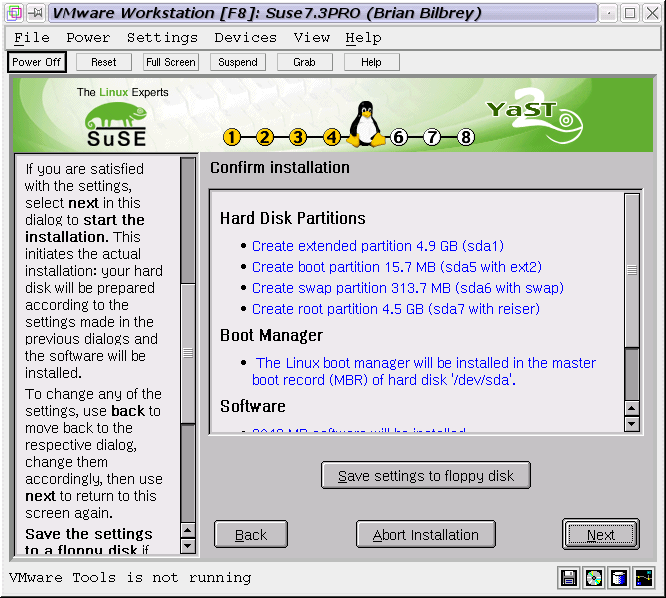666x598 pixels.
Task: Open the File menu
Action: pyautogui.click(x=32, y=38)
